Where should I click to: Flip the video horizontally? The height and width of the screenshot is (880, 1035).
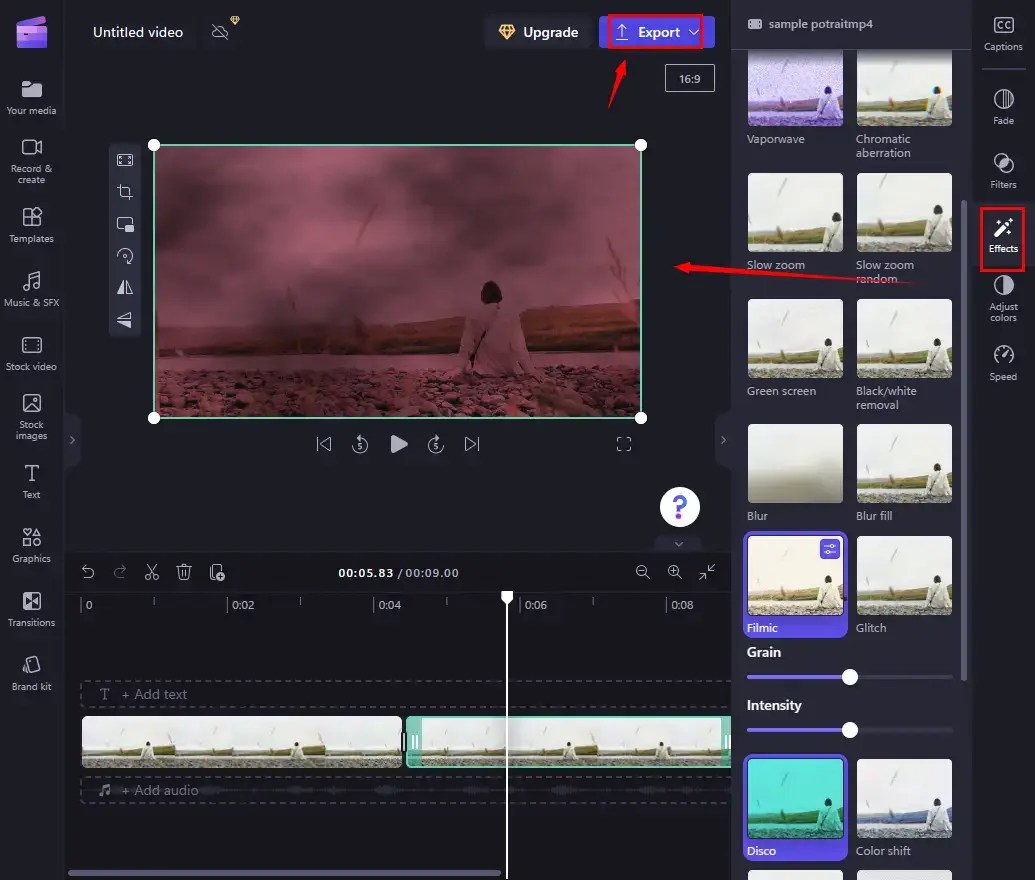click(x=125, y=287)
